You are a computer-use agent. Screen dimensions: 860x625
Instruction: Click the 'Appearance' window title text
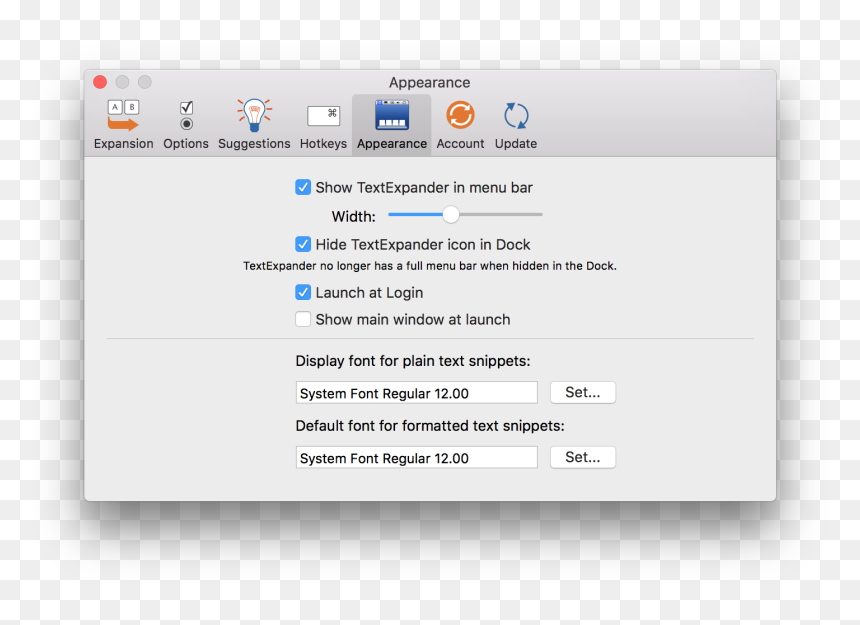click(x=429, y=83)
